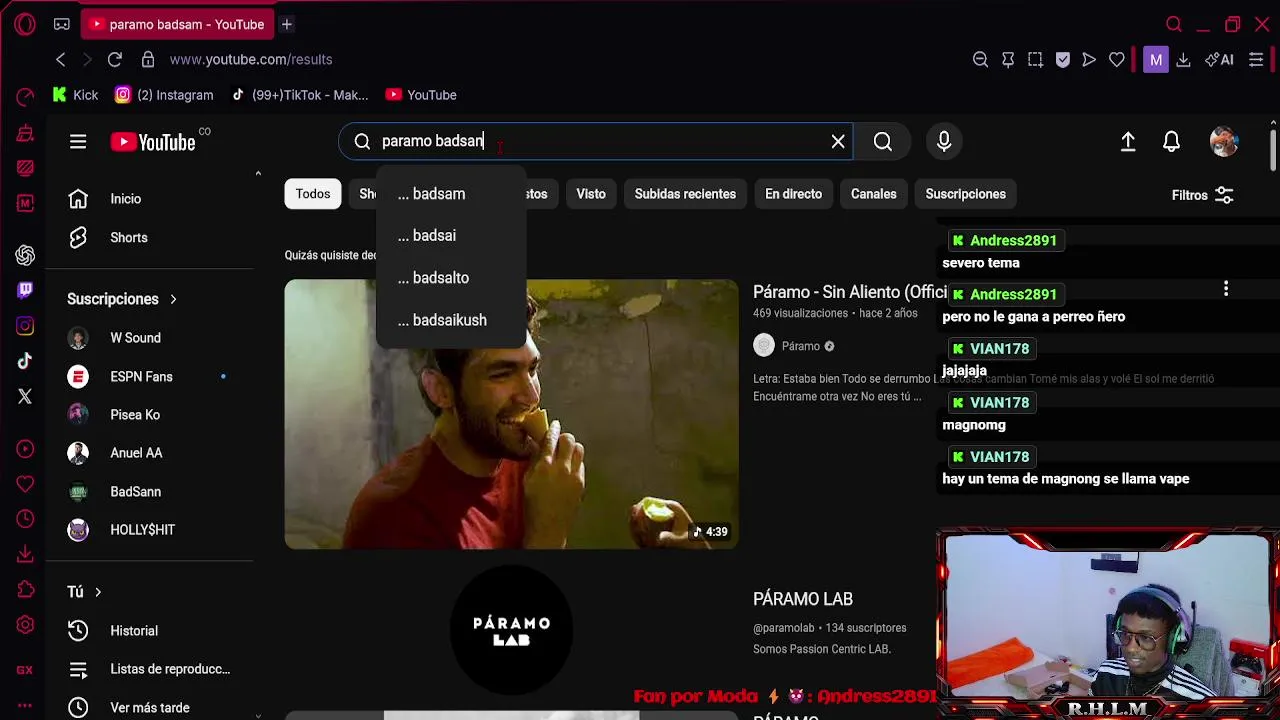Go back to the previous page
Viewport: 1280px width, 720px height.
point(61,60)
